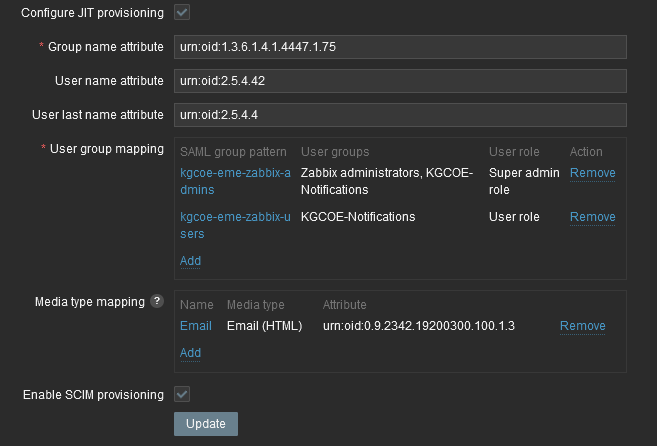Viewport: 657px width, 446px height.
Task: Edit the Group name attribute field
Action: (400, 47)
